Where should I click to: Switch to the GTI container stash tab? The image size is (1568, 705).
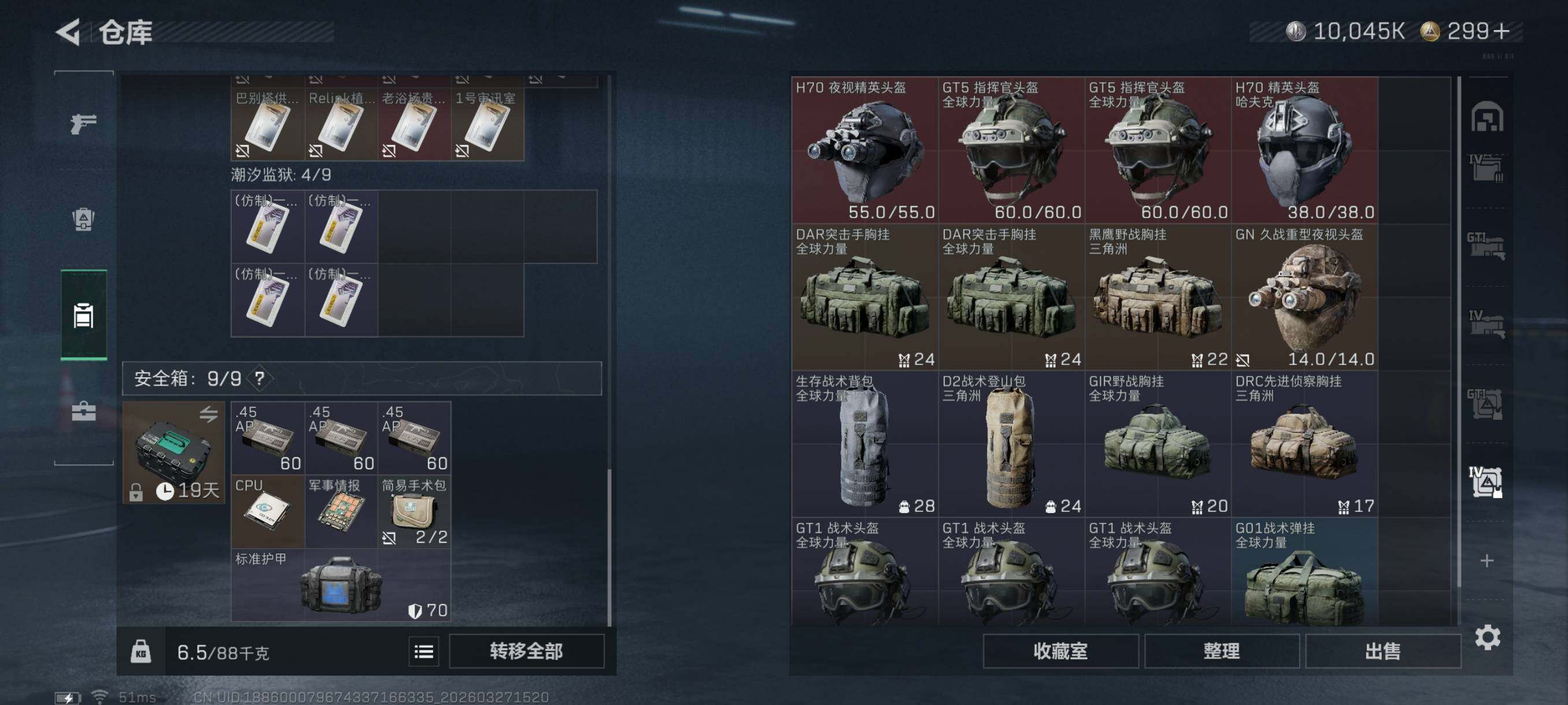tap(1486, 403)
